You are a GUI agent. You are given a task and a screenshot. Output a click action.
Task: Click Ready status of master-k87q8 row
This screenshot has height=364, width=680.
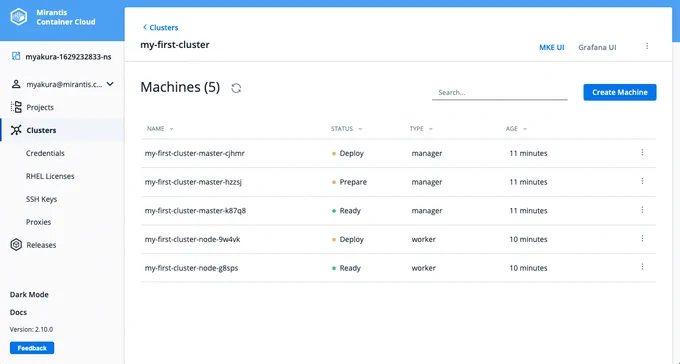click(x=350, y=210)
